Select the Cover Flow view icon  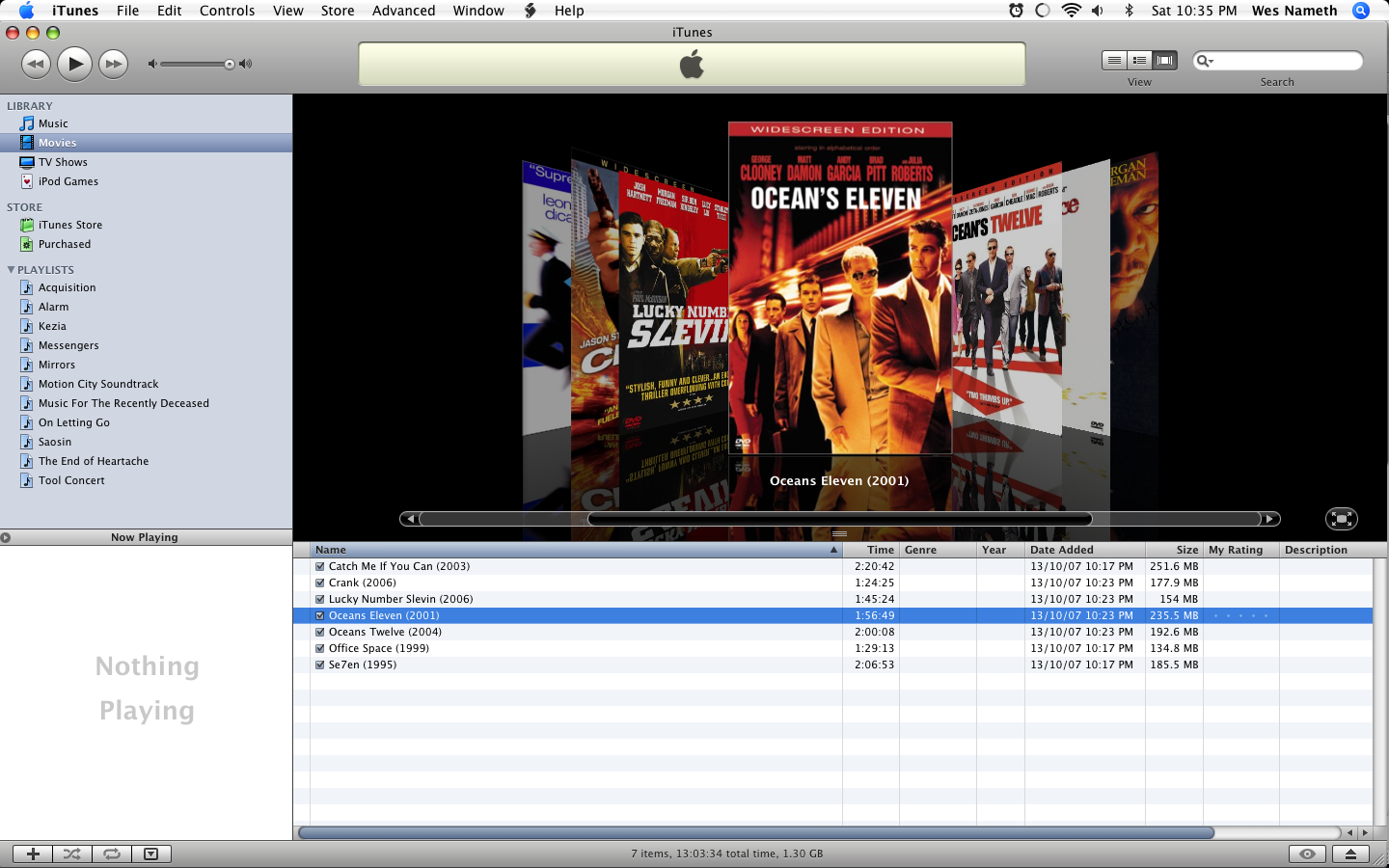coord(1165,61)
